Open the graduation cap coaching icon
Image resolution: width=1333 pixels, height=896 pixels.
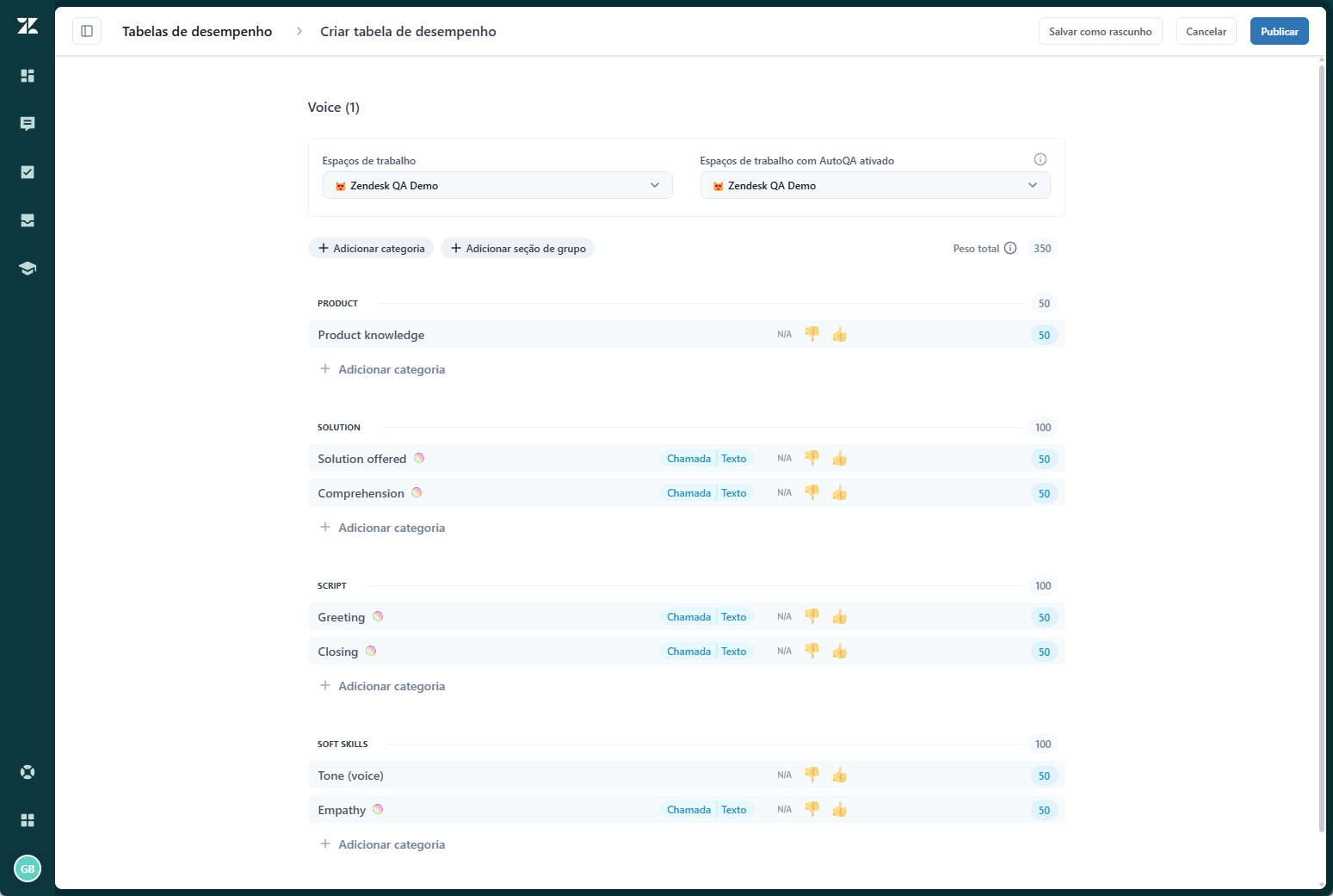[28, 269]
